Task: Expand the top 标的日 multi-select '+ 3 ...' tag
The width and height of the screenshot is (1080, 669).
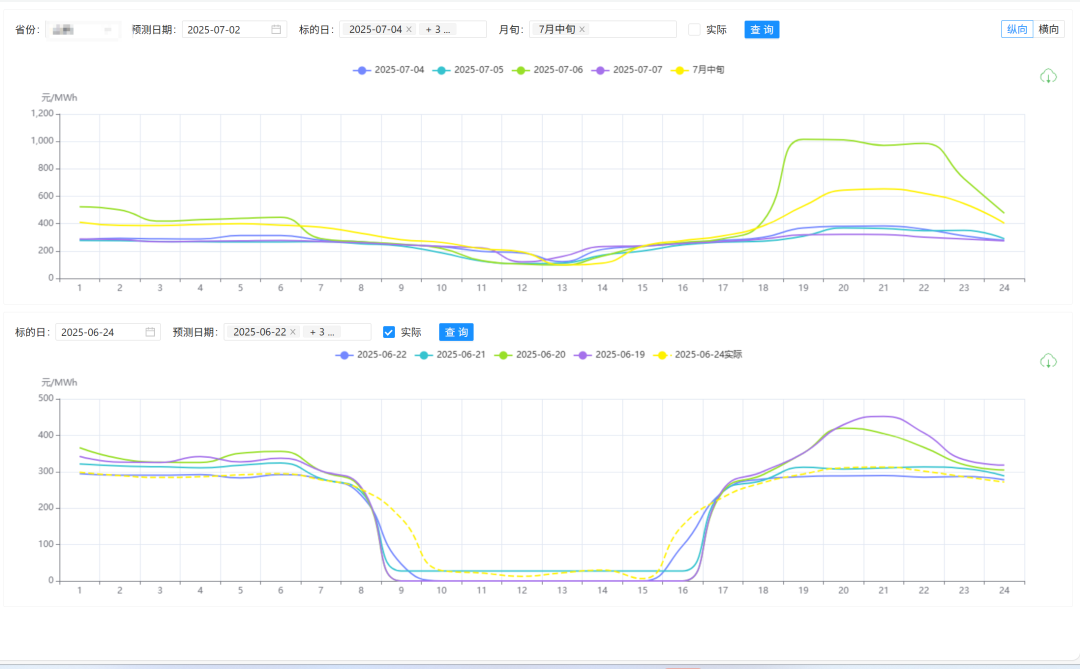Action: (437, 30)
